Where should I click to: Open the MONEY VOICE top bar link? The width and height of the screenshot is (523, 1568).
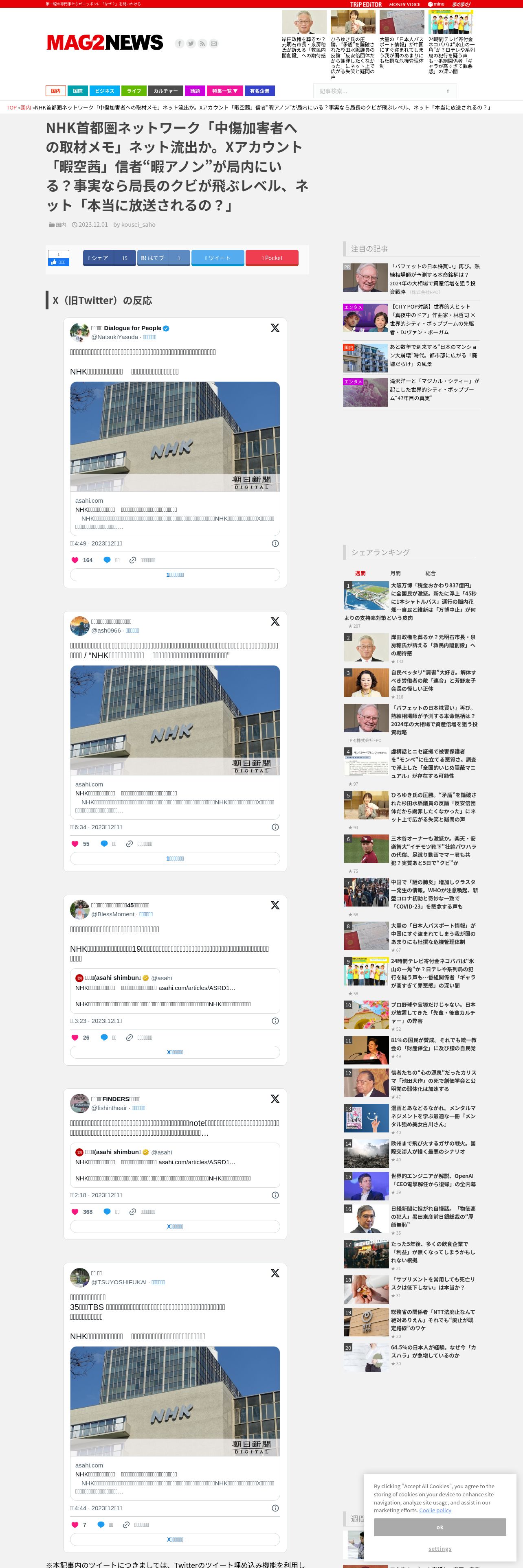click(405, 4)
